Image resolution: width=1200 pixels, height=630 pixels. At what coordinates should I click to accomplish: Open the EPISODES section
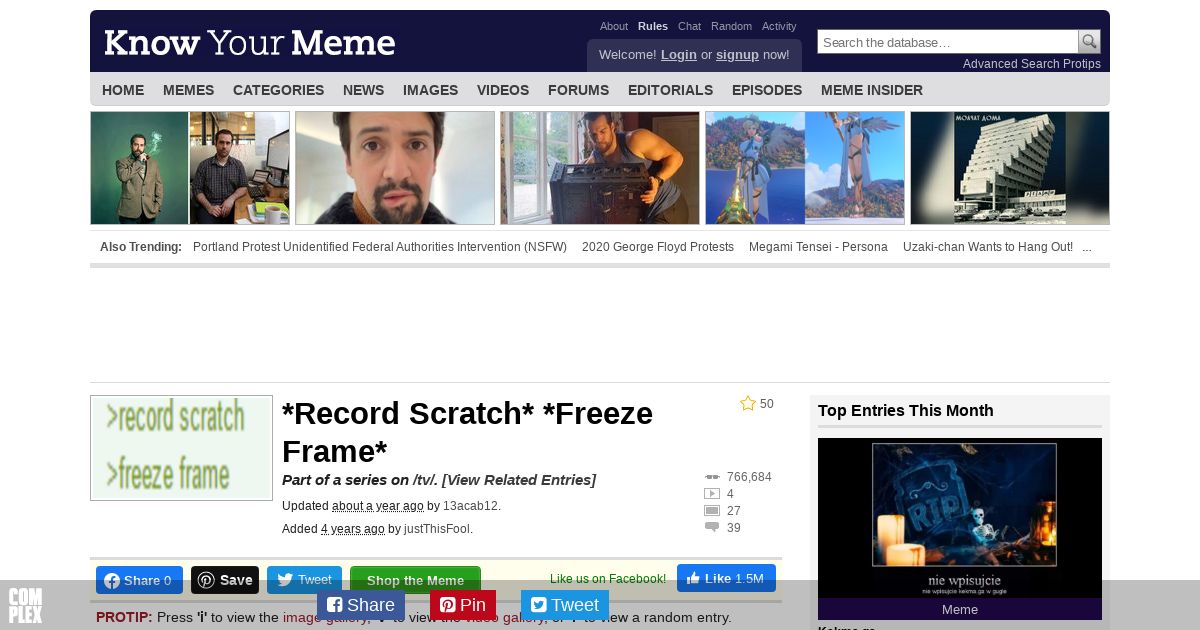767,90
